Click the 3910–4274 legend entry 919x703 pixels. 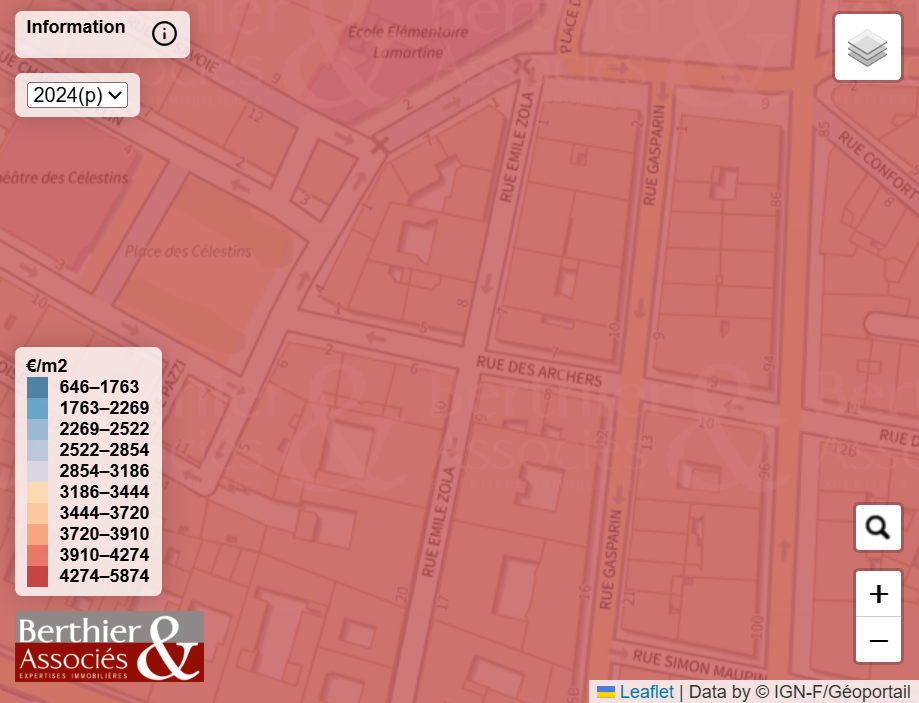(88, 555)
